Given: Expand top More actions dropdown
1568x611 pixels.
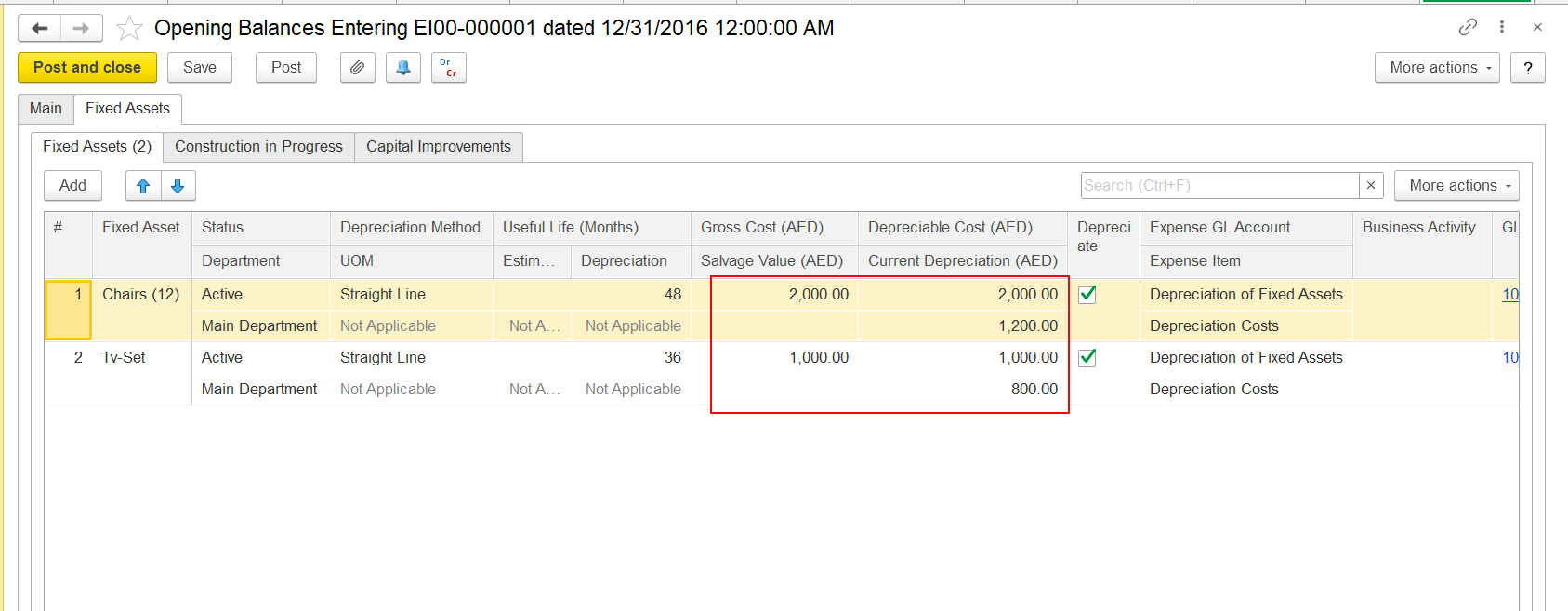Looking at the screenshot, I should pyautogui.click(x=1436, y=67).
